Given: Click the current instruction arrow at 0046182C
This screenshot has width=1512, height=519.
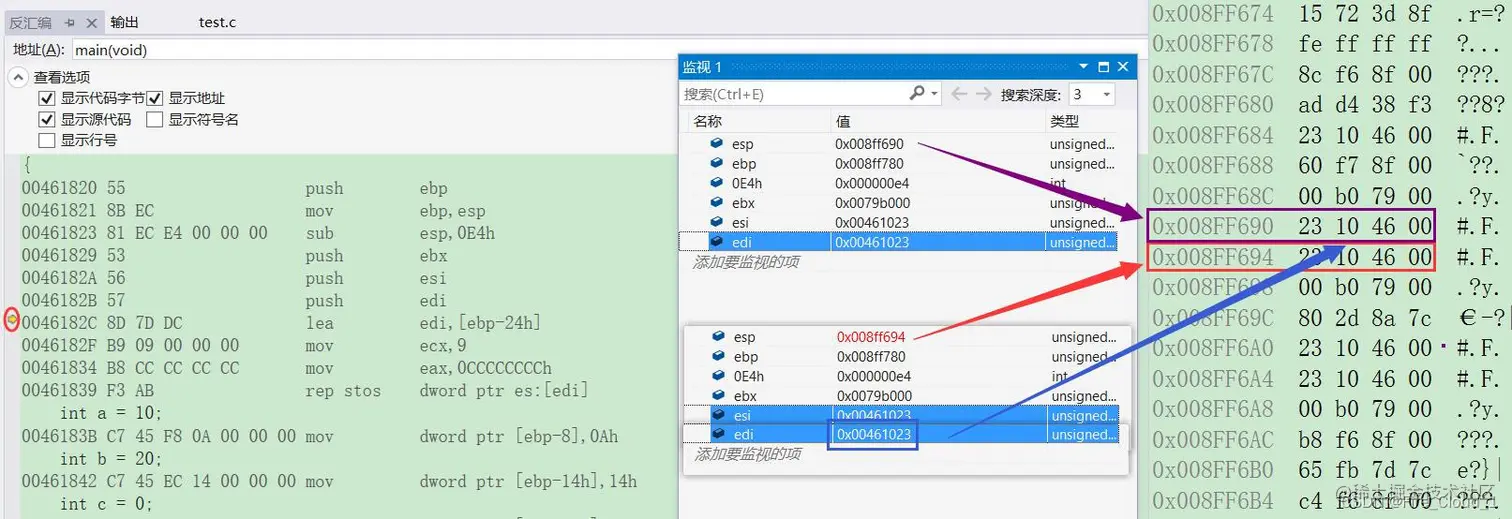Looking at the screenshot, I should [12, 320].
